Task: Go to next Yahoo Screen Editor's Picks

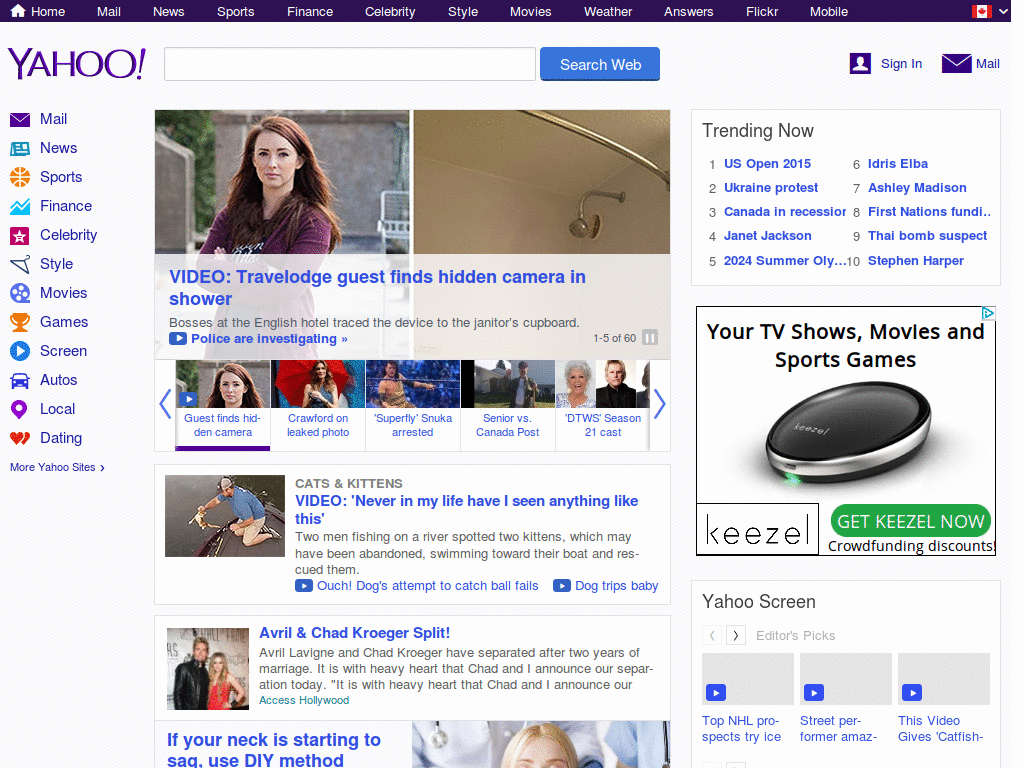Action: tap(736, 635)
